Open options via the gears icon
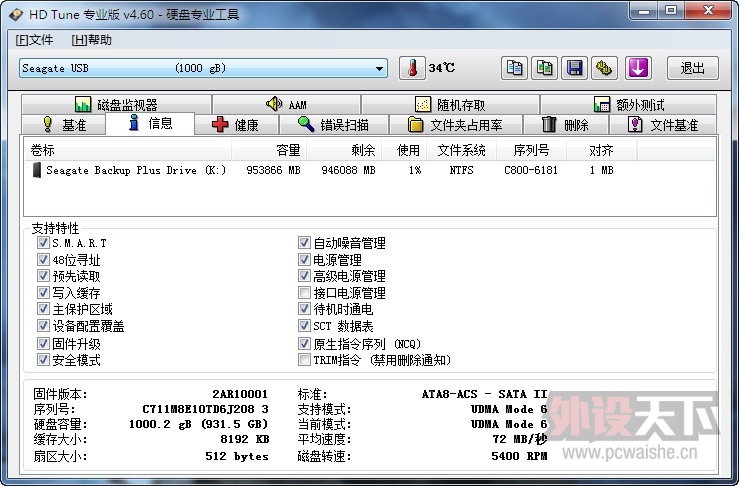Viewport: 739px width, 486px height. (x=605, y=68)
